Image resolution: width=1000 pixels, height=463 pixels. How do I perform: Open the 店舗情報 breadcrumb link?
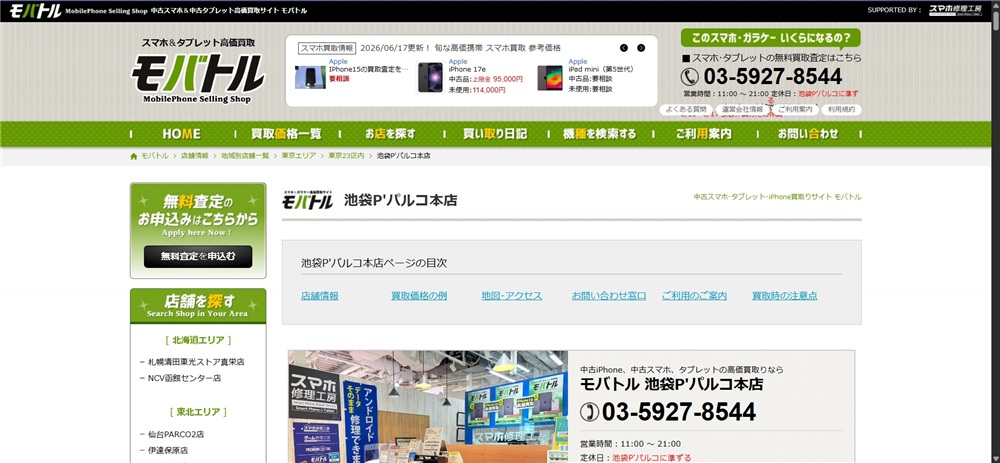coord(195,156)
